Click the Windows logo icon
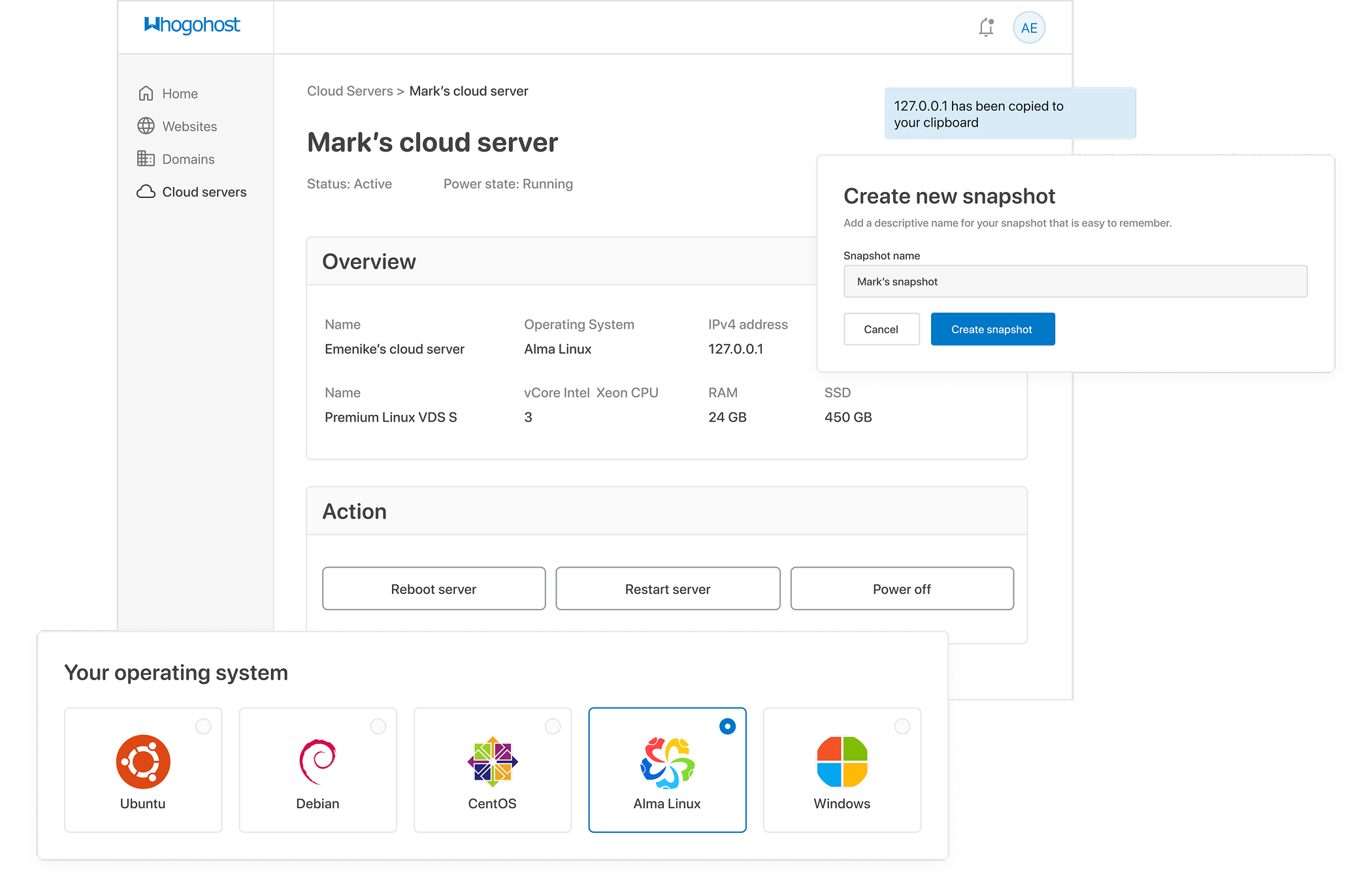Viewport: 1372px width, 882px height. (x=842, y=762)
